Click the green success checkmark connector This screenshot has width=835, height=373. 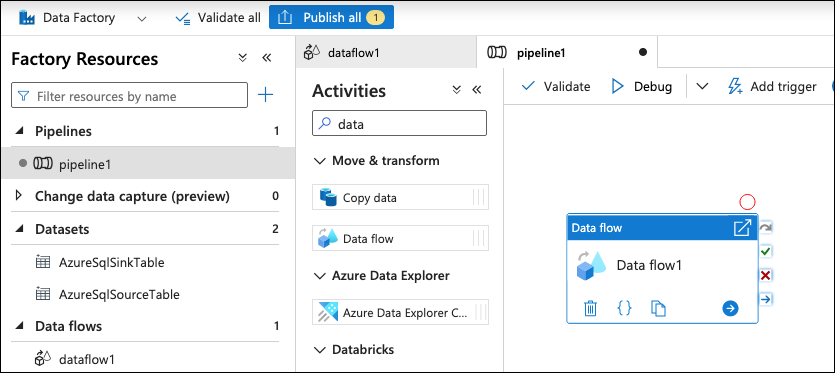[766, 251]
